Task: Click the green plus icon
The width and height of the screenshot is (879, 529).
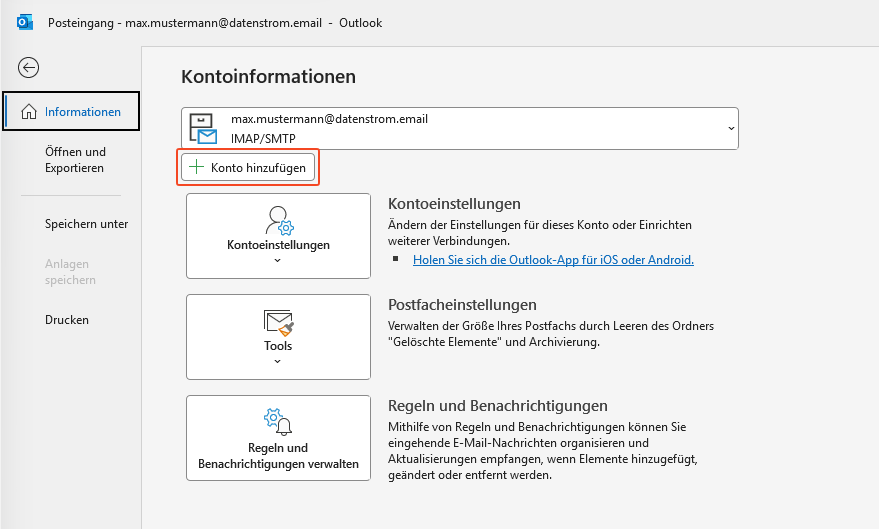Action: [x=196, y=167]
